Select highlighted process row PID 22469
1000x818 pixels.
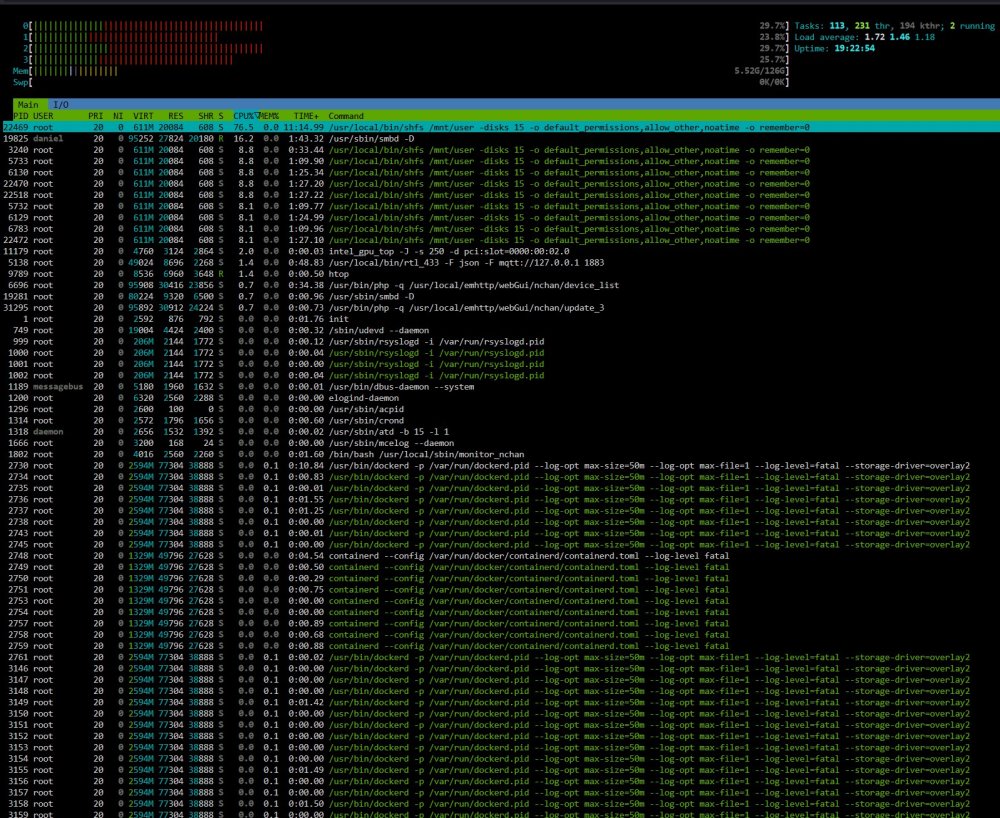coord(500,128)
